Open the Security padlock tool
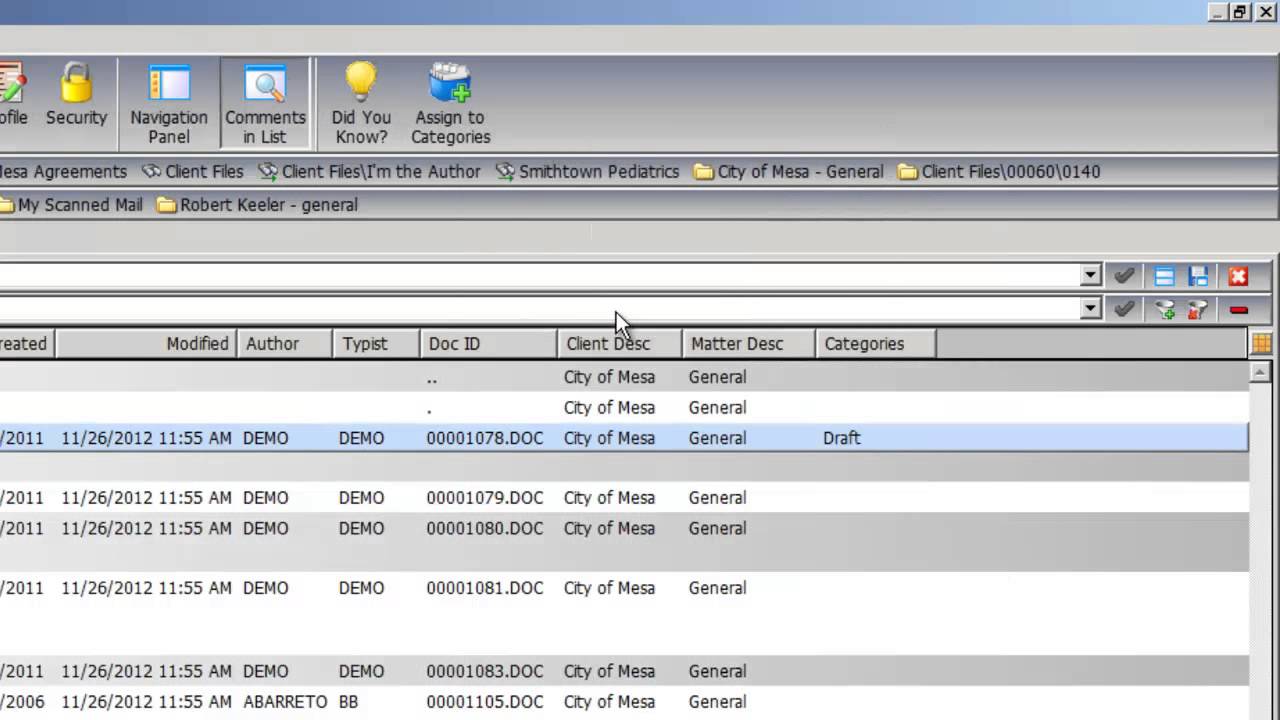The image size is (1280, 720). tap(76, 98)
